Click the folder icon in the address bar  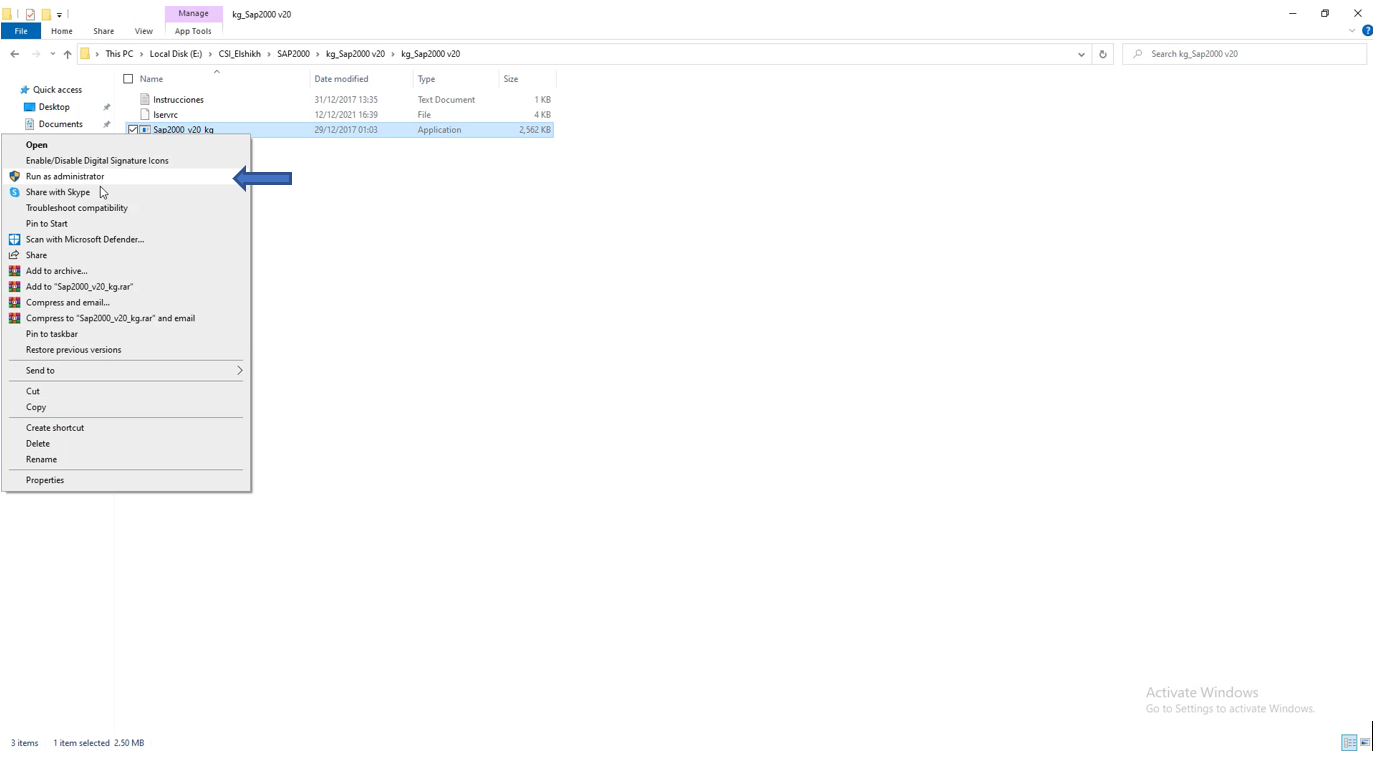(x=85, y=54)
